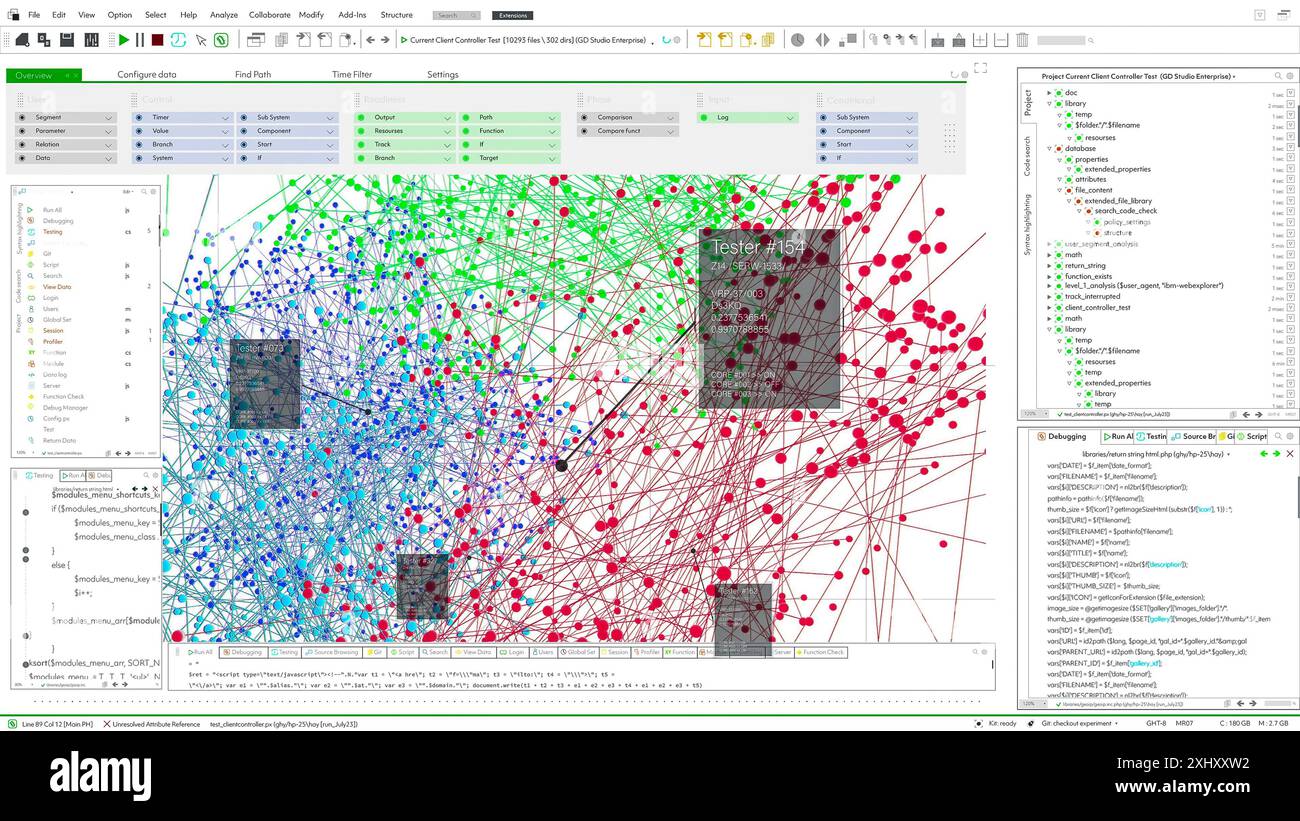1300x821 pixels.
Task: Select Source Browsing tab in bottom center strip
Action: point(331,652)
